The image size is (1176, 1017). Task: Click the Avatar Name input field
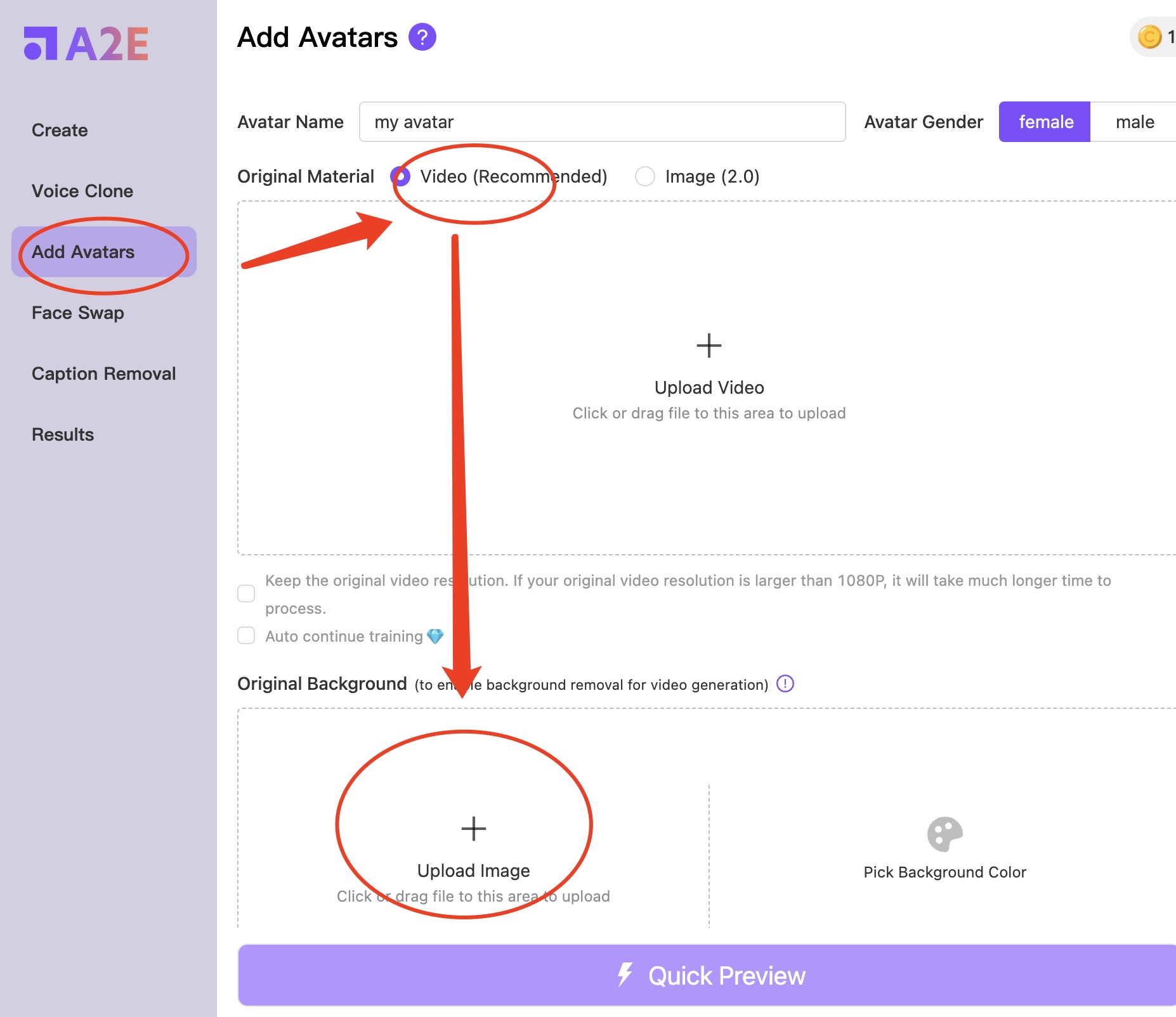click(x=602, y=122)
